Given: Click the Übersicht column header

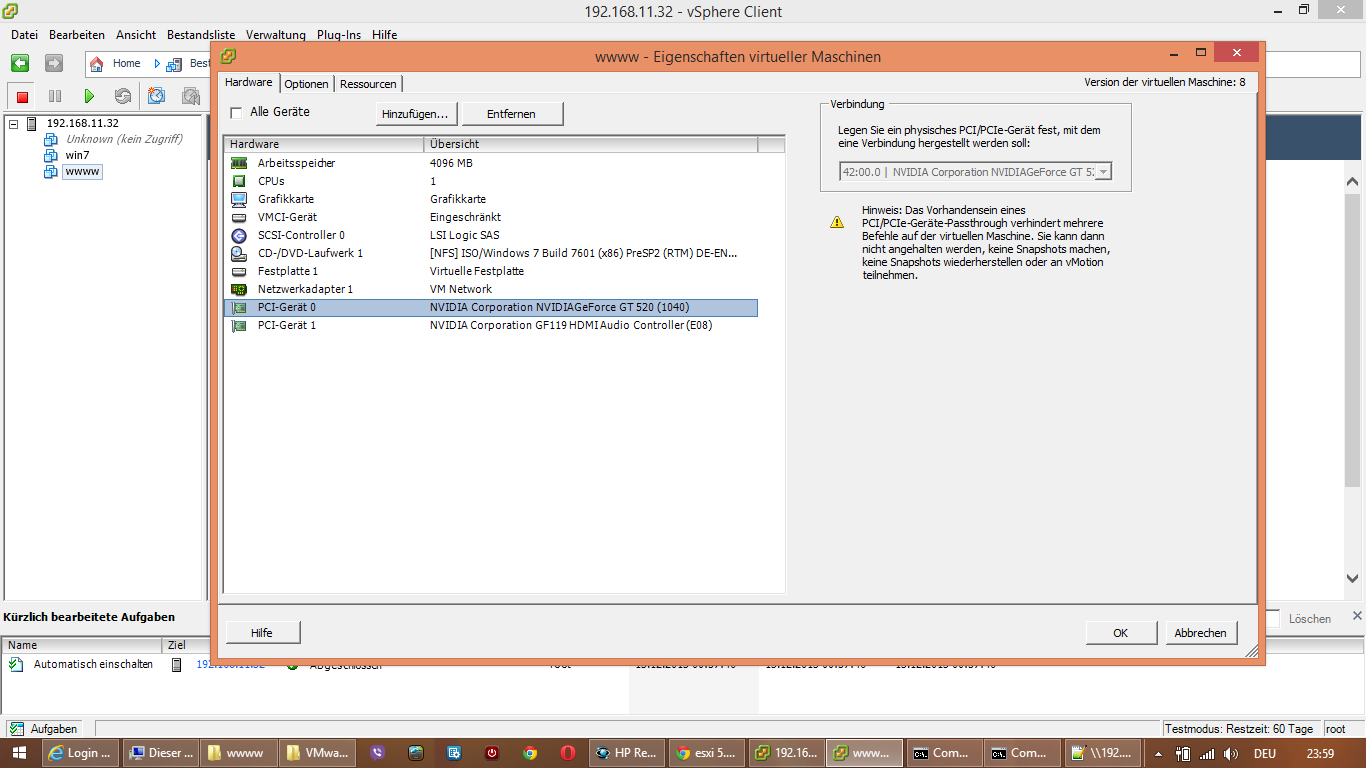Looking at the screenshot, I should [591, 144].
